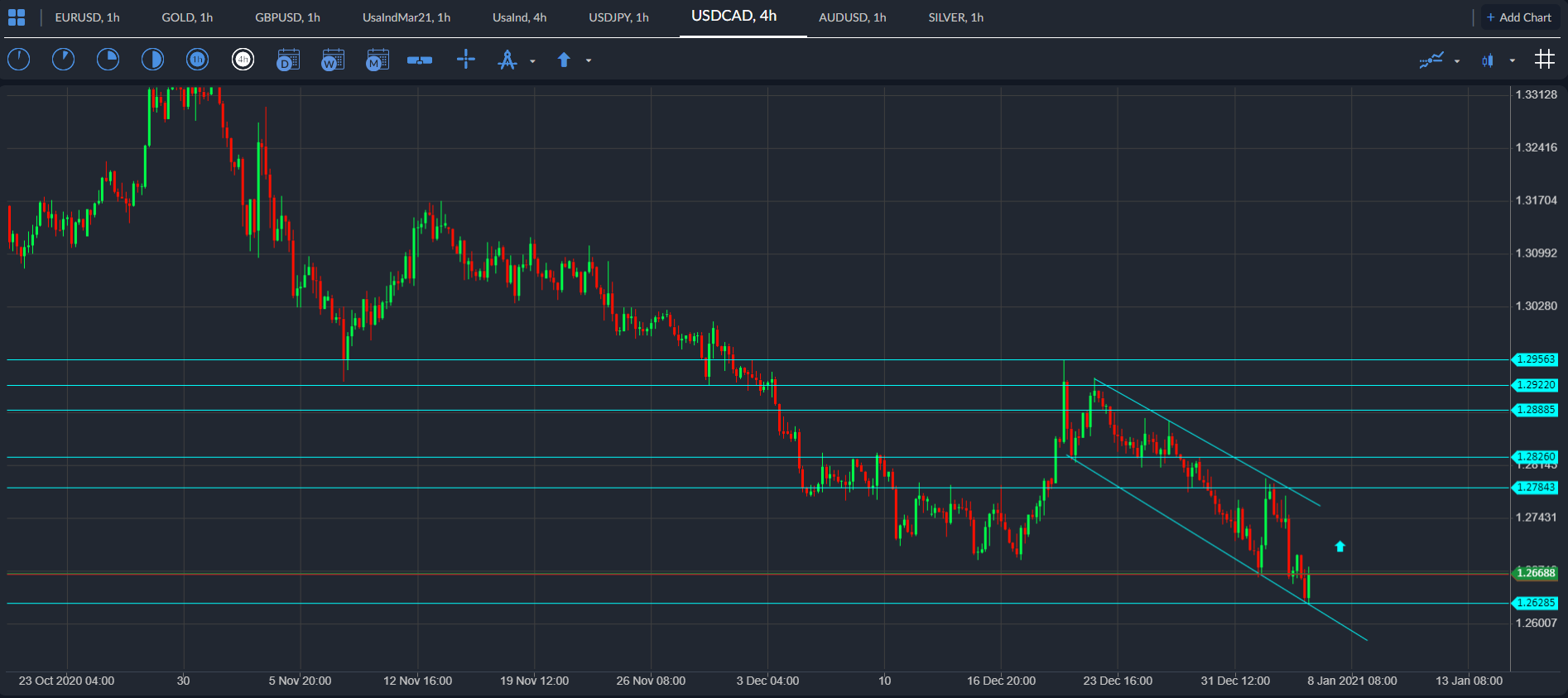
Task: Select the 1.29563 horizontal line label
Action: [1535, 359]
